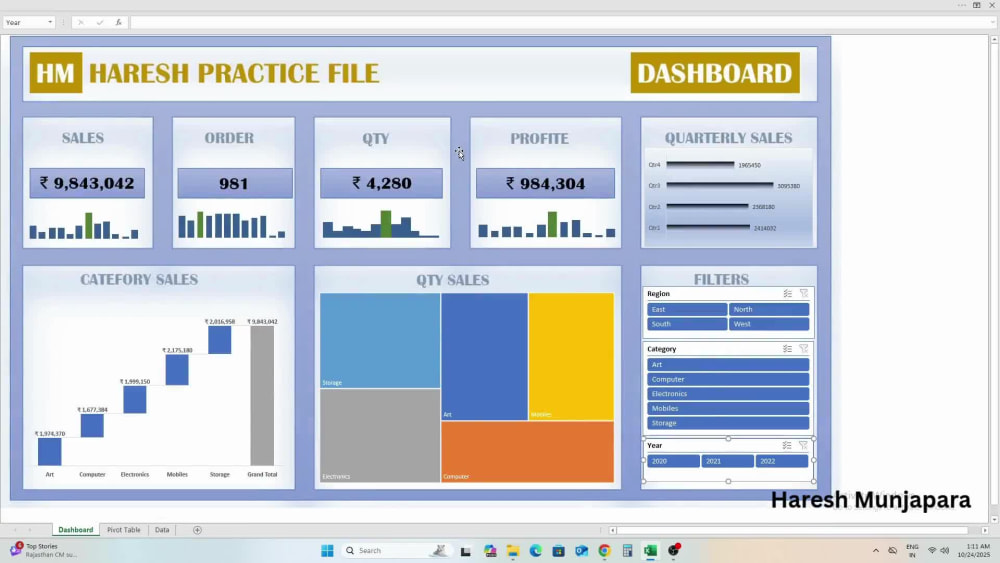Screen dimensions: 1000x563
Task: Select the yellow Mobiles block in the treemap
Action: pyautogui.click(x=571, y=356)
